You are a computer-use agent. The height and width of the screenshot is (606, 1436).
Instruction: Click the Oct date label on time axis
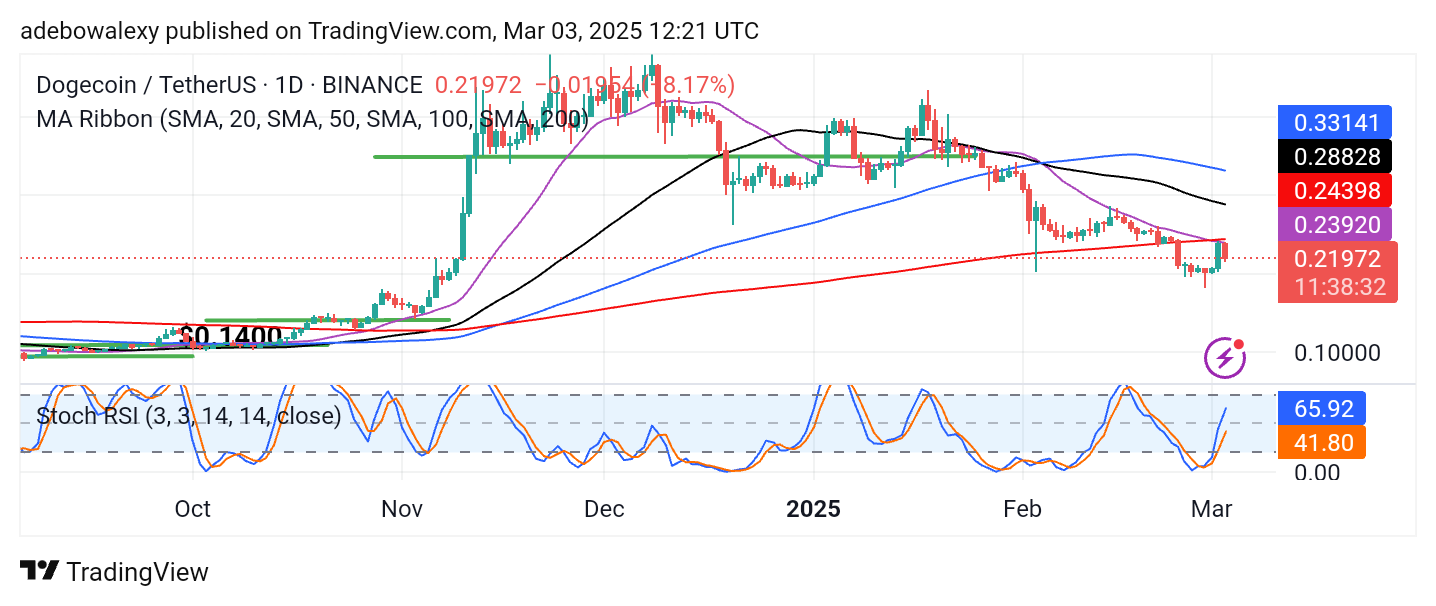tap(192, 509)
